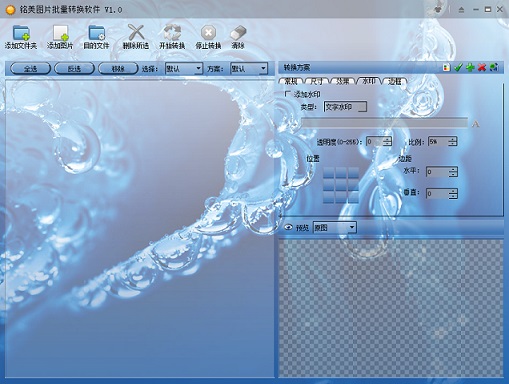Select center cell of watermark position grid

tap(341, 185)
